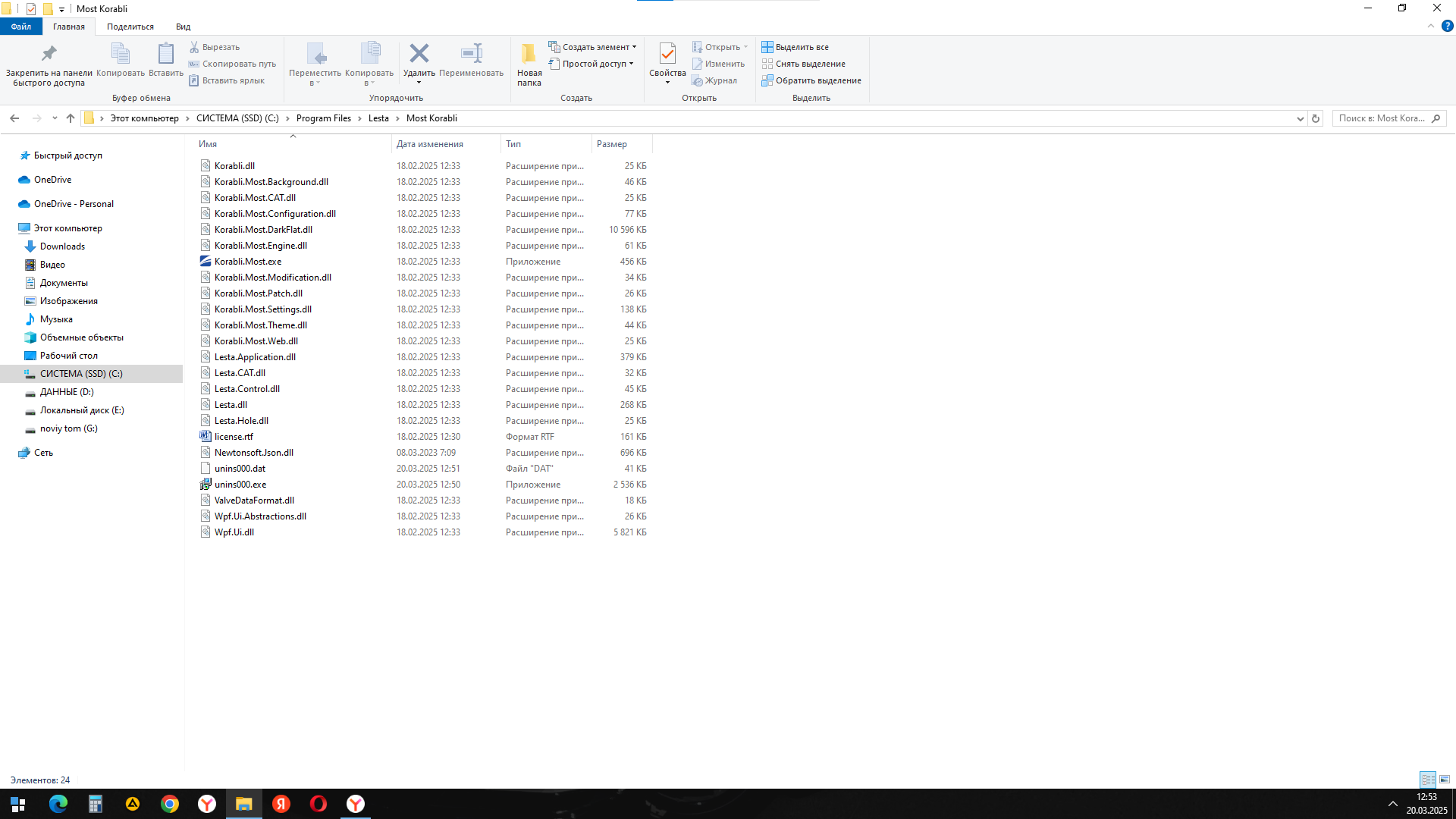Sort by Тип column header

tap(546, 144)
